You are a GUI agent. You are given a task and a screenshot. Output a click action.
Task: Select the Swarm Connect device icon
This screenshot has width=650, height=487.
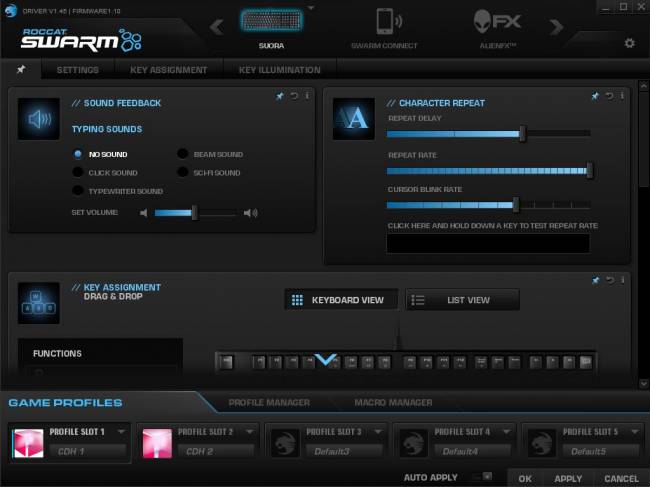(x=383, y=23)
